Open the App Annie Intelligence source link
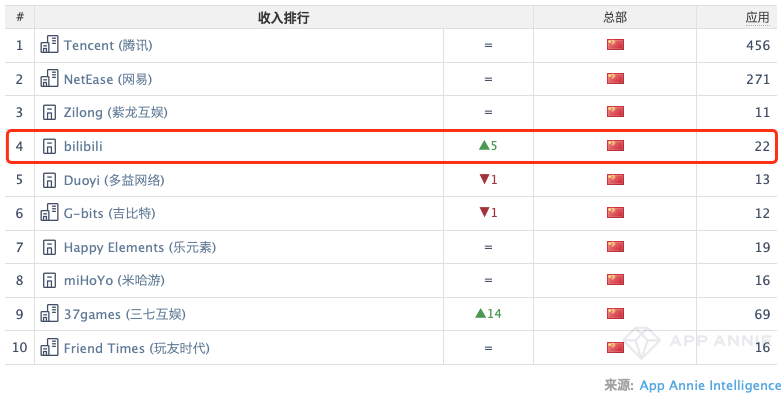The height and width of the screenshot is (403, 781). point(710,386)
